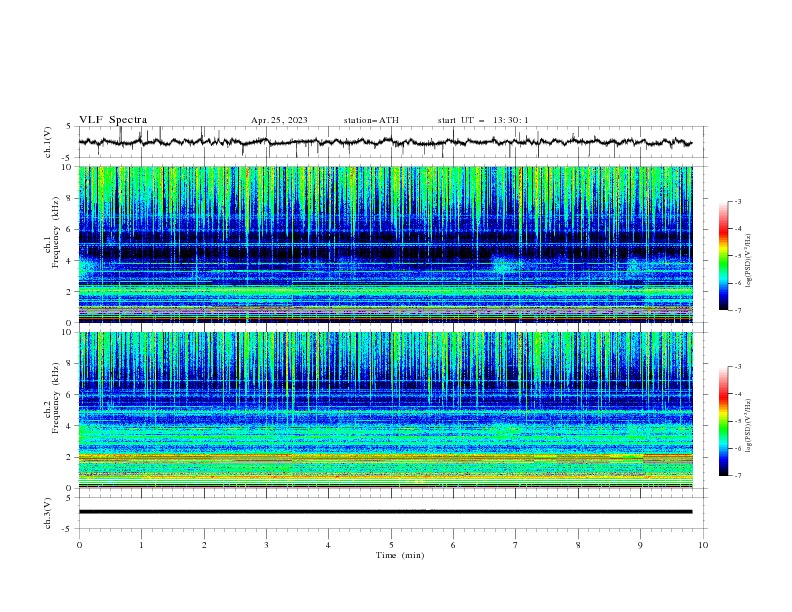Click the "3" tick on the Time axis
Image resolution: width=792 pixels, height=612 pixels.
(266, 545)
